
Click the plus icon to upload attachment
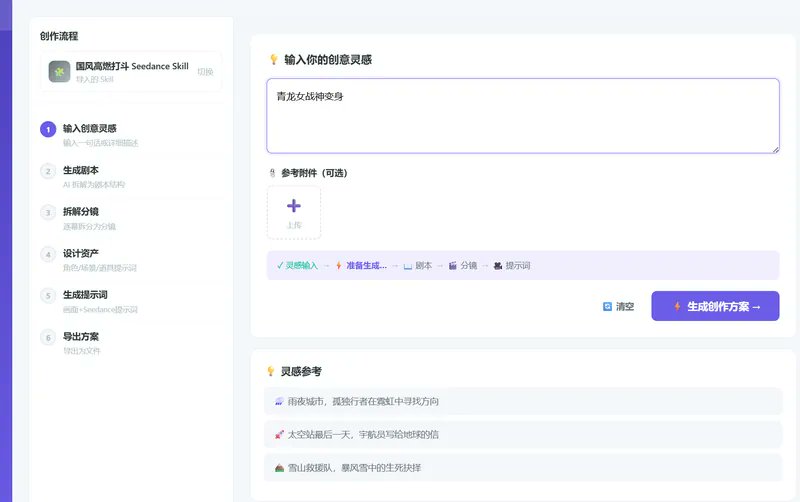click(x=294, y=206)
